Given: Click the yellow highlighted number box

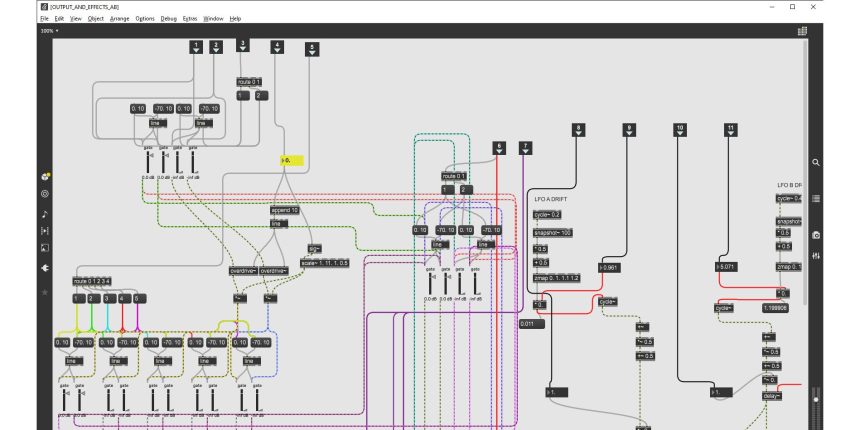Looking at the screenshot, I should click(x=291, y=160).
